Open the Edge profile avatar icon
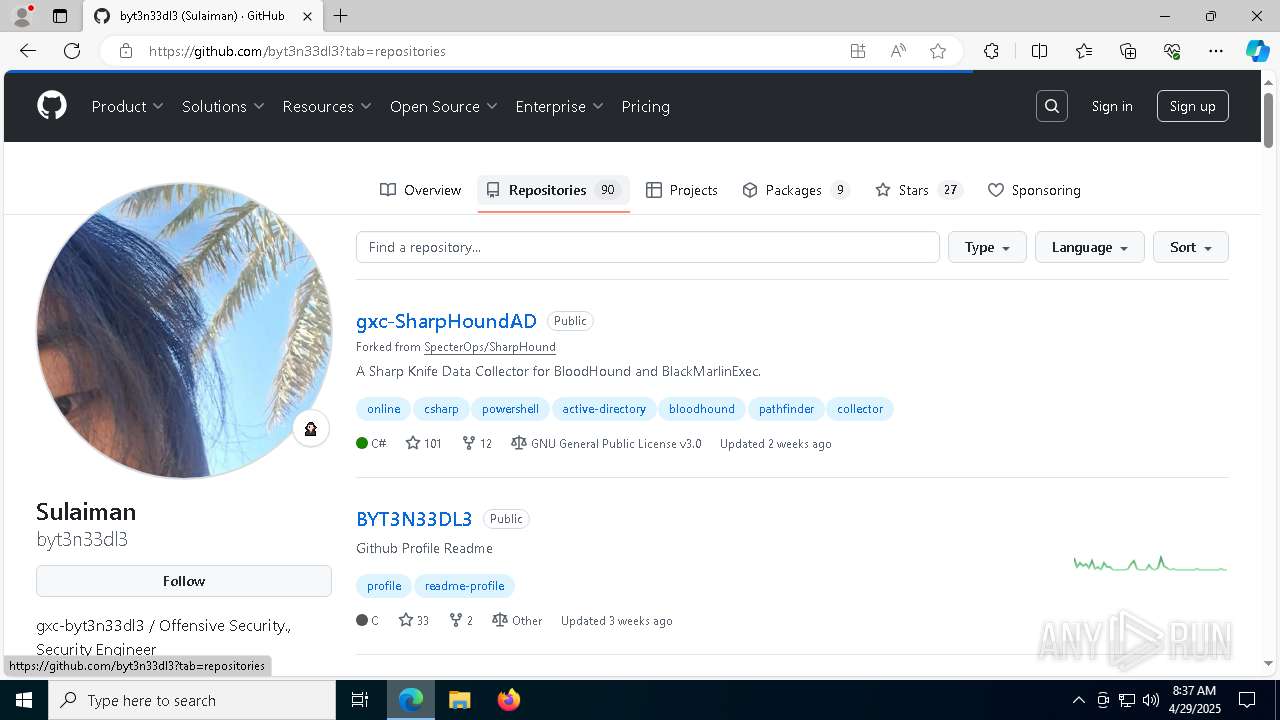The width and height of the screenshot is (1280, 720). coord(22,16)
